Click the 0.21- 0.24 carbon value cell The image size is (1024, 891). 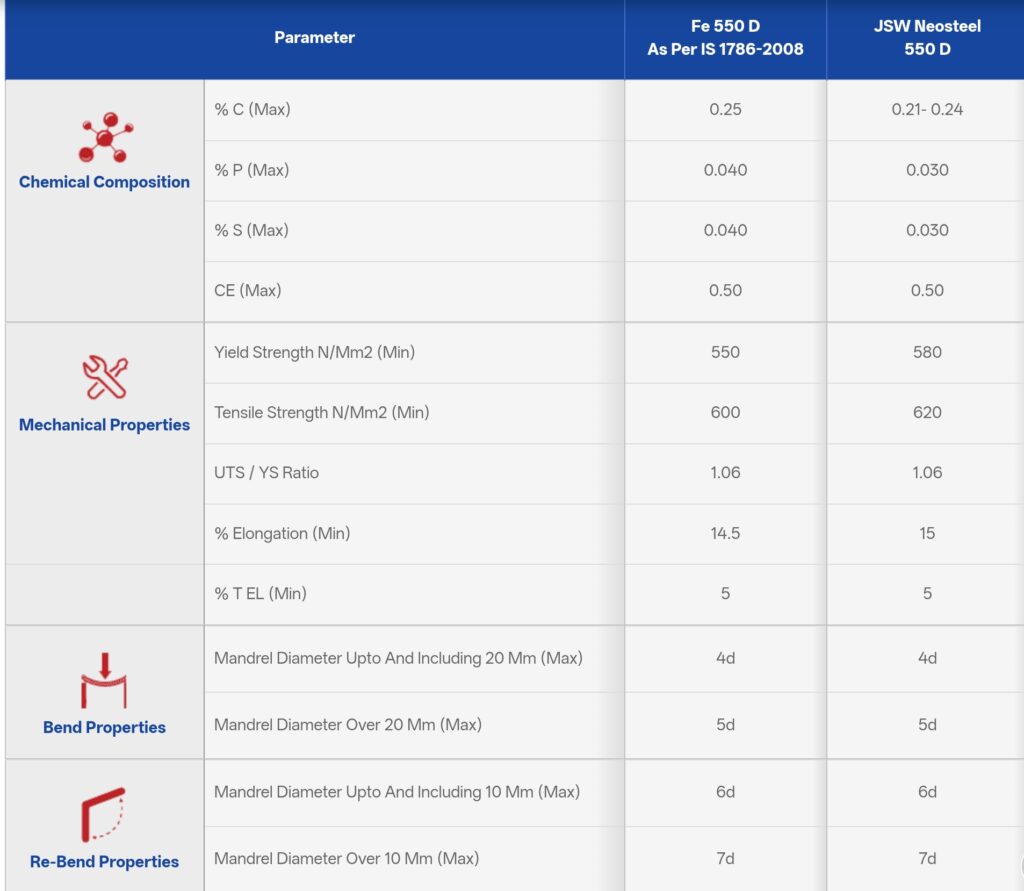click(926, 110)
